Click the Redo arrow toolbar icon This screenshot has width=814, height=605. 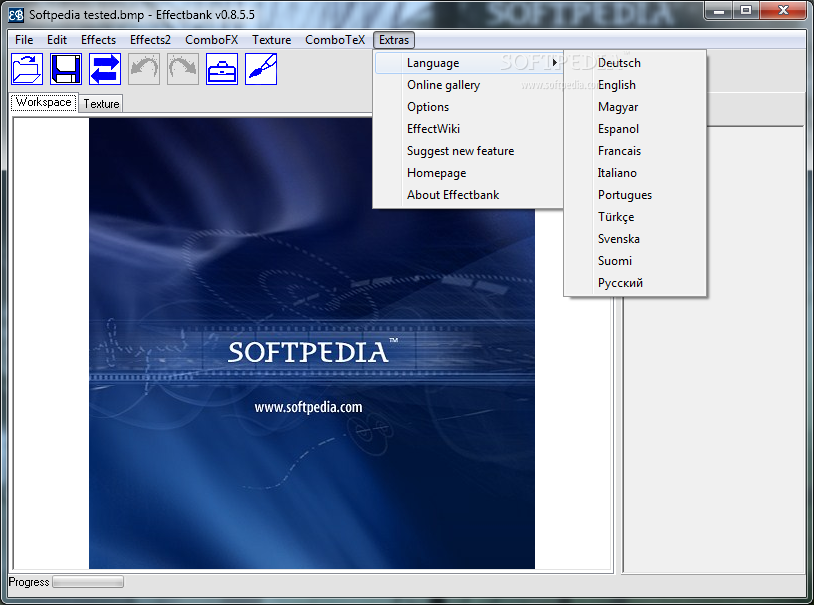pyautogui.click(x=183, y=69)
